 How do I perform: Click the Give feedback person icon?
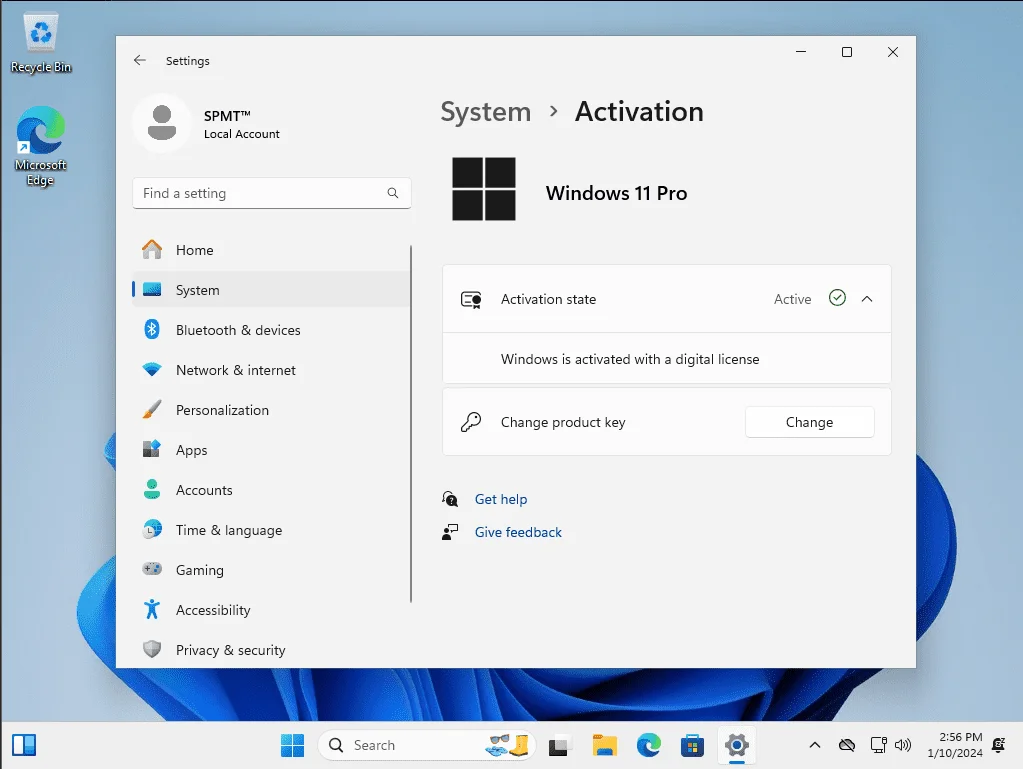point(450,532)
